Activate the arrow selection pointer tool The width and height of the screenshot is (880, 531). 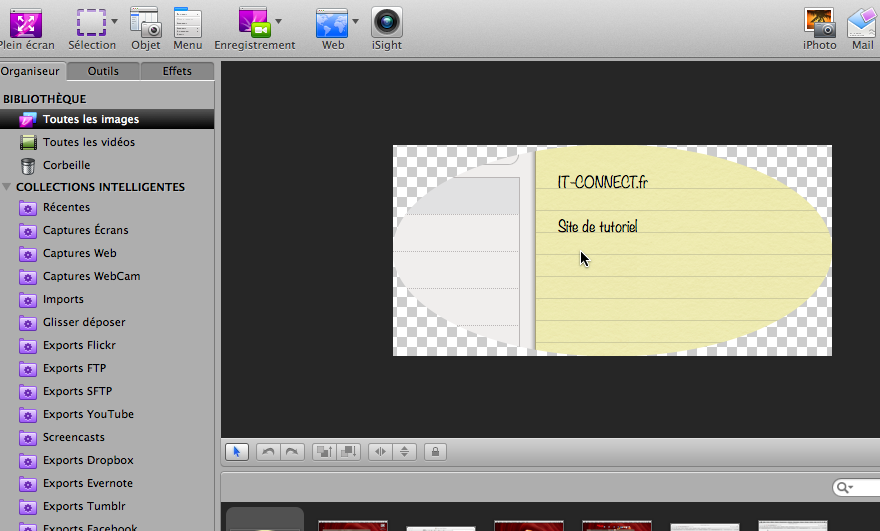[x=237, y=452]
